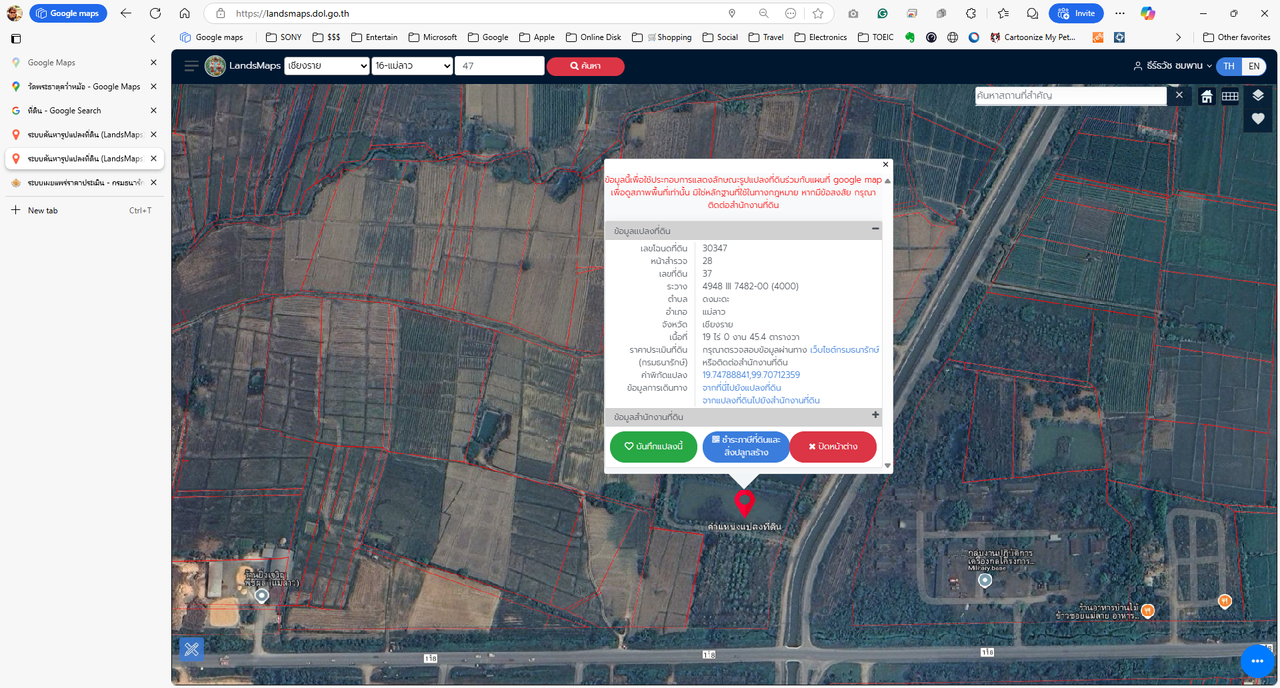Switch language to TH
1280x688 pixels.
point(1229,66)
